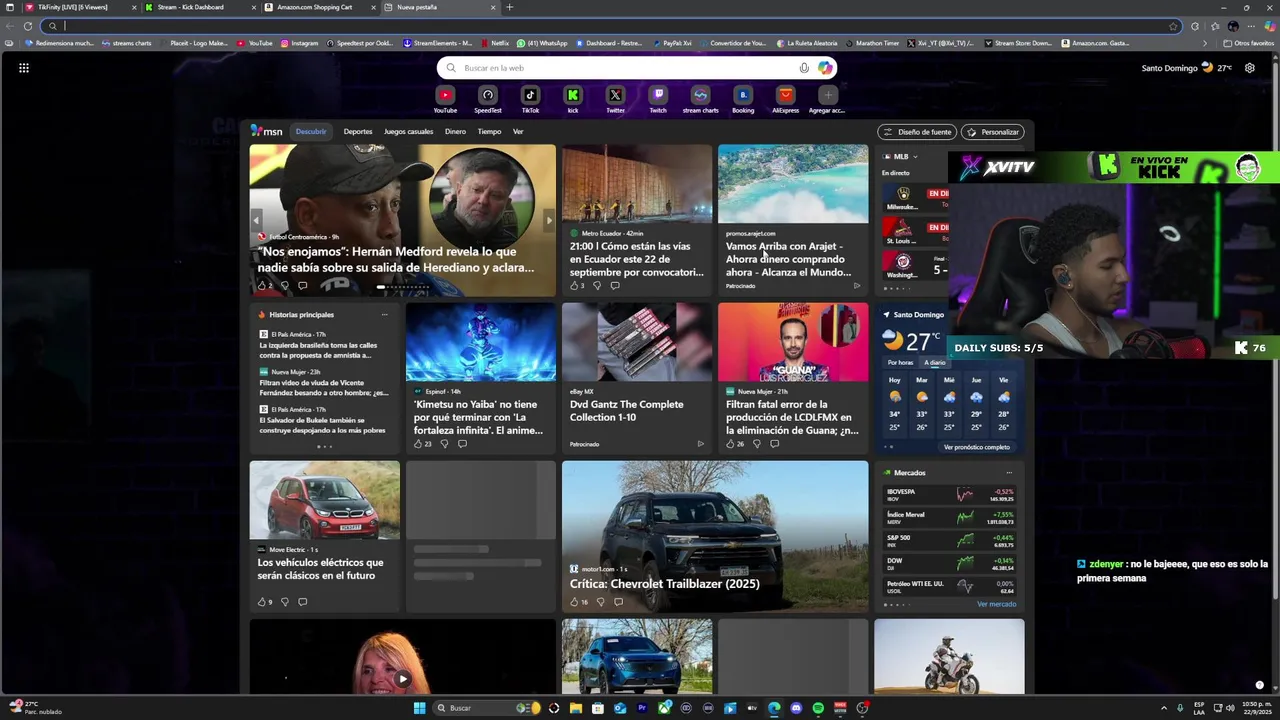Open the Instagram bookmark
Image resolution: width=1280 pixels, height=720 pixels.
coord(299,43)
